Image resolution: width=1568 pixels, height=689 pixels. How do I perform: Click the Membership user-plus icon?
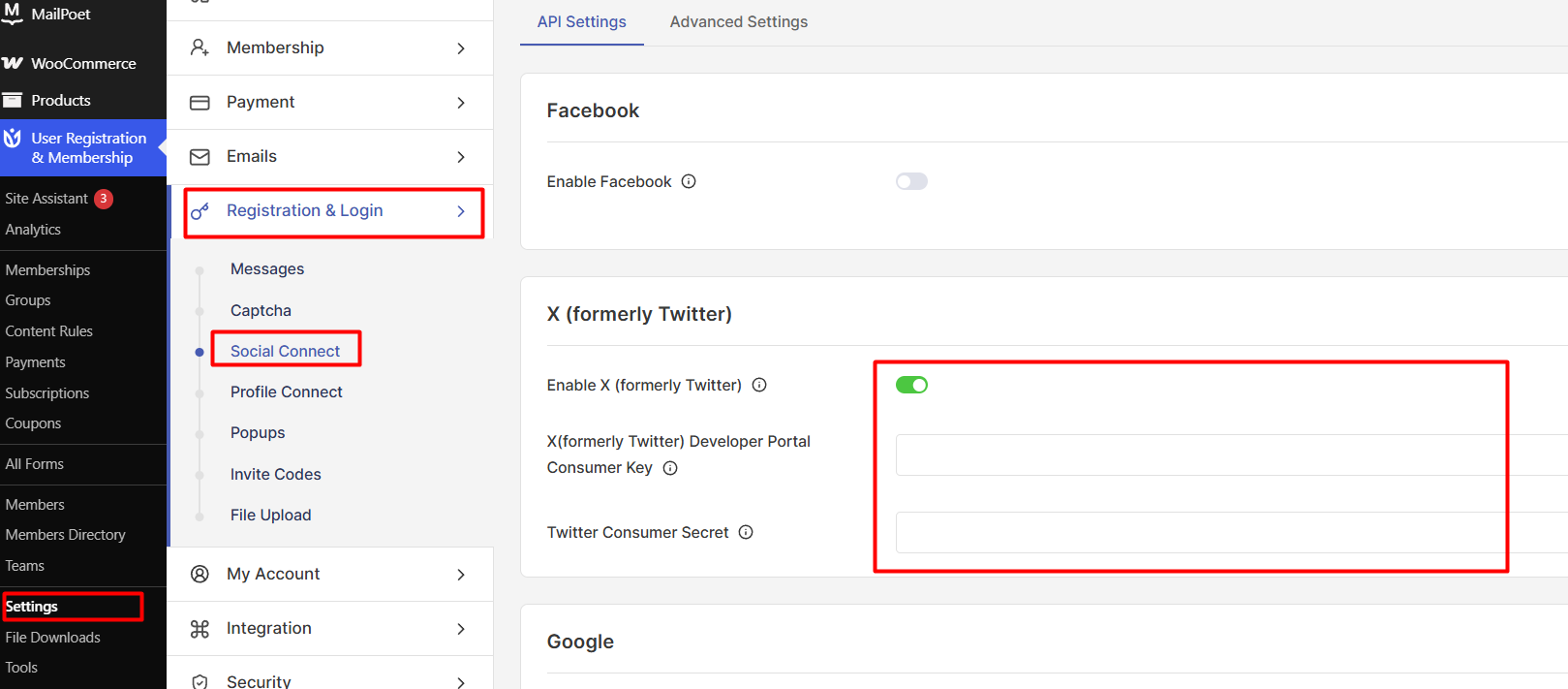point(200,47)
